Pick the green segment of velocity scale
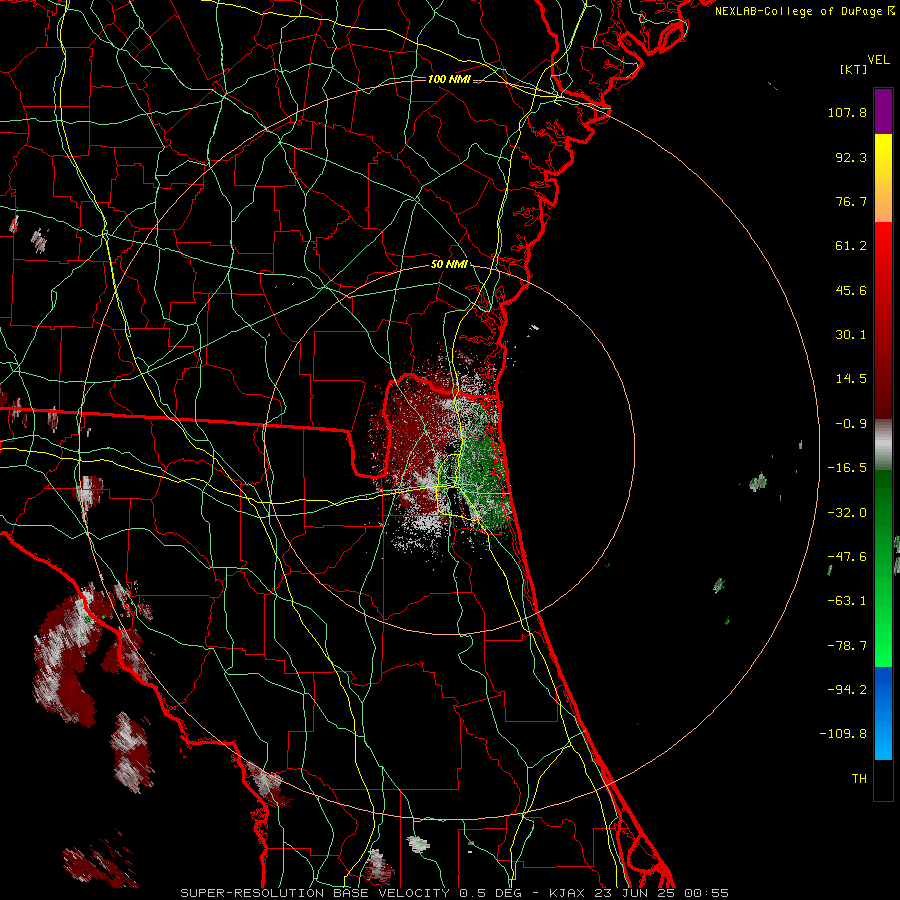The image size is (900, 900). point(883,568)
